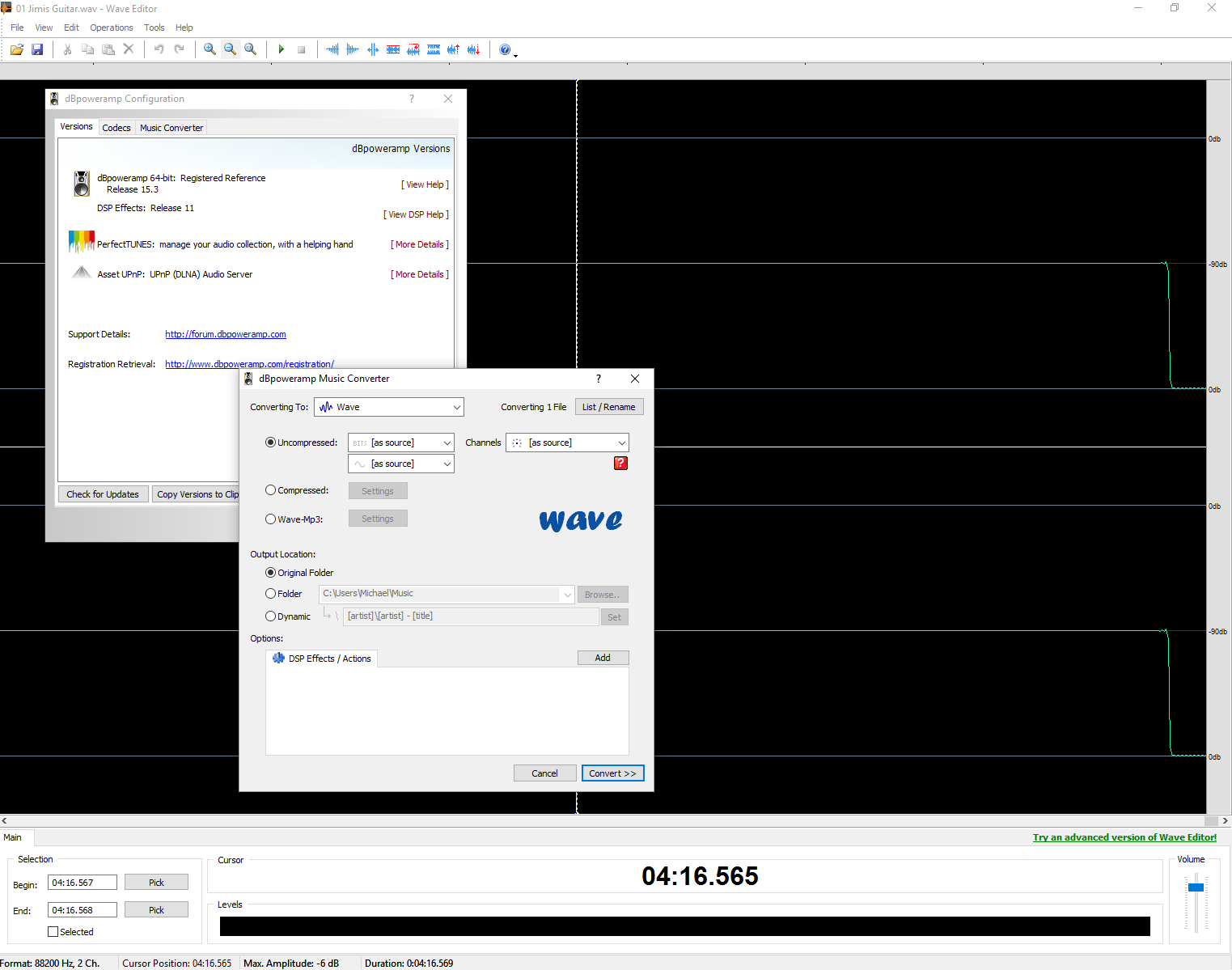The image size is (1232, 970).
Task: Click the Volume slider handle
Action: click(x=1196, y=887)
